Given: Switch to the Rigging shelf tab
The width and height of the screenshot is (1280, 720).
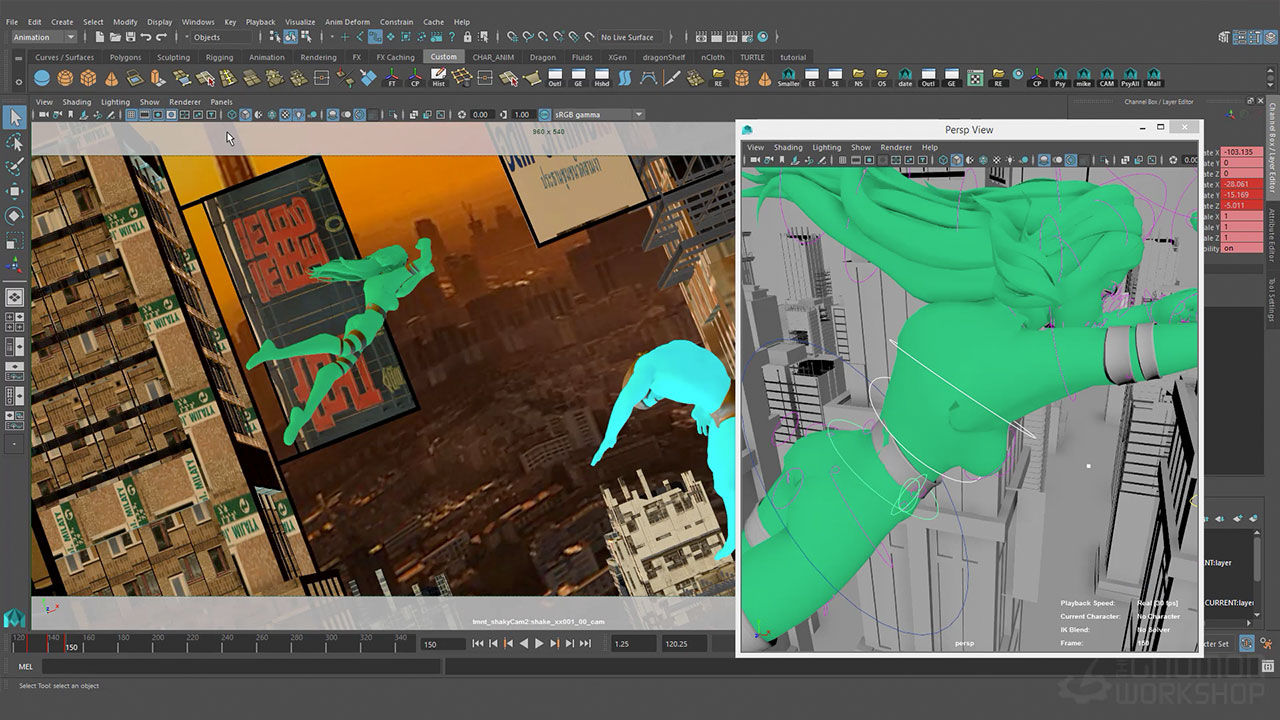Looking at the screenshot, I should [x=219, y=57].
